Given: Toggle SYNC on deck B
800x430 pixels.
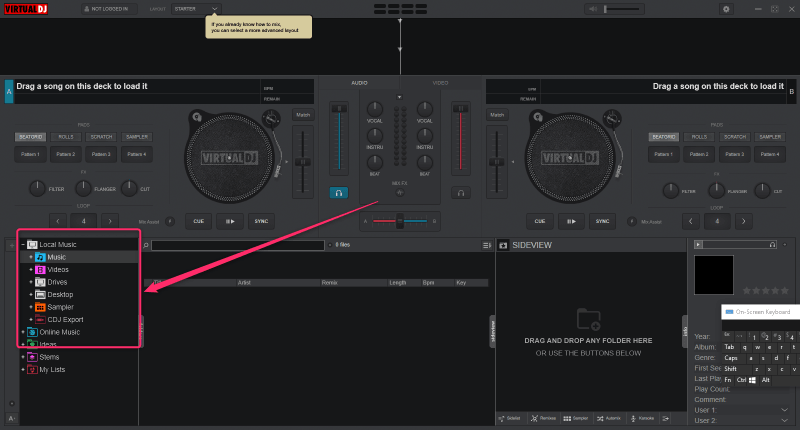Looking at the screenshot, I should [603, 221].
